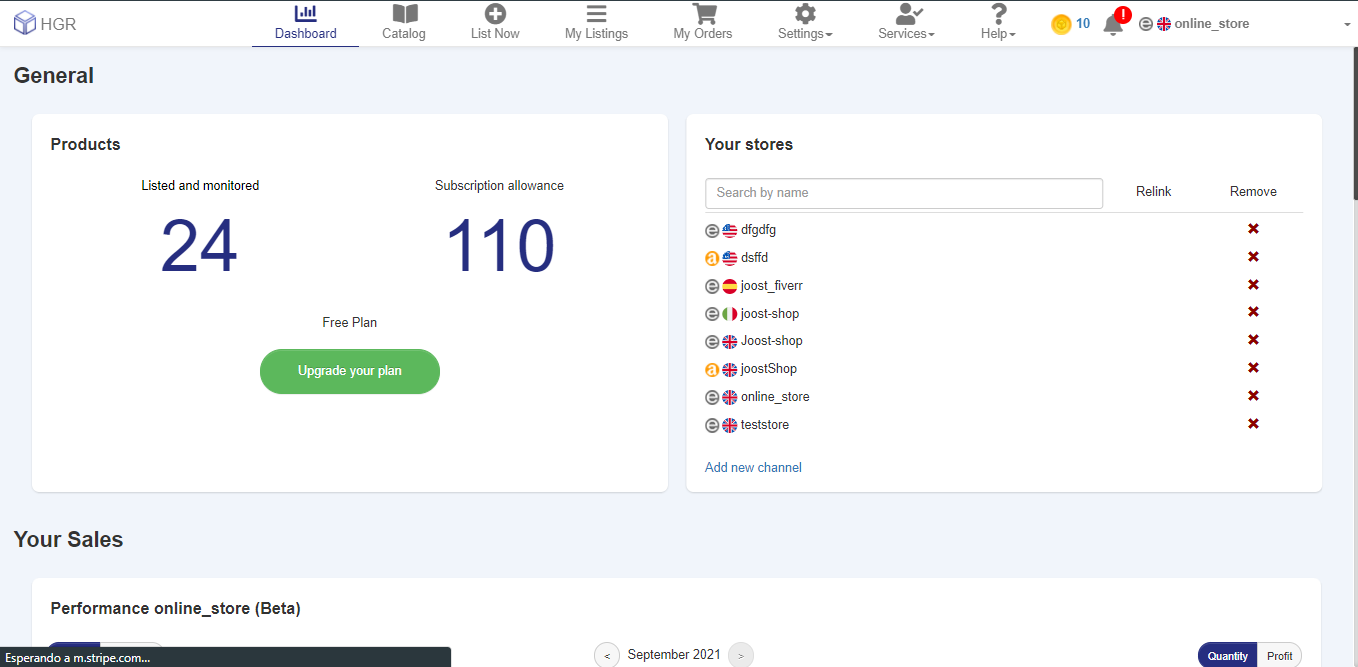The height and width of the screenshot is (667, 1358).
Task: Remove the Joost-shop UK store
Action: point(1253,340)
